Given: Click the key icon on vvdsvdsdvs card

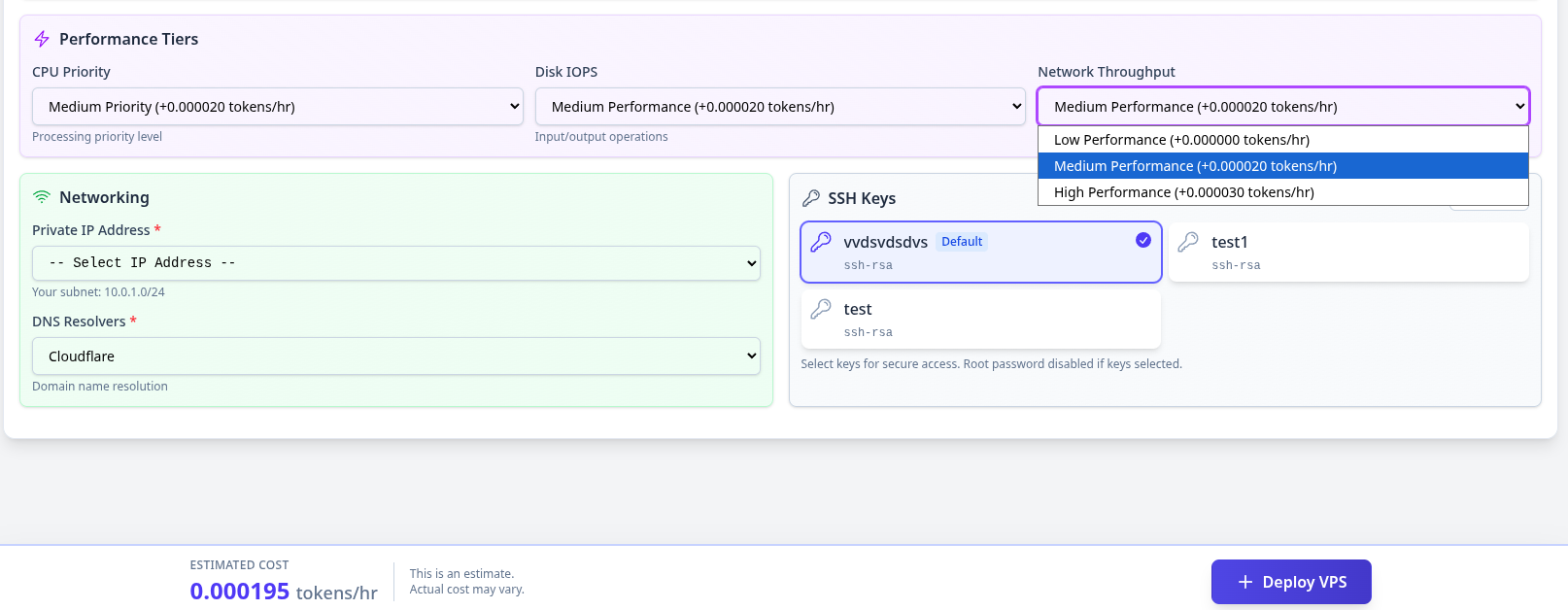Looking at the screenshot, I should tap(821, 242).
